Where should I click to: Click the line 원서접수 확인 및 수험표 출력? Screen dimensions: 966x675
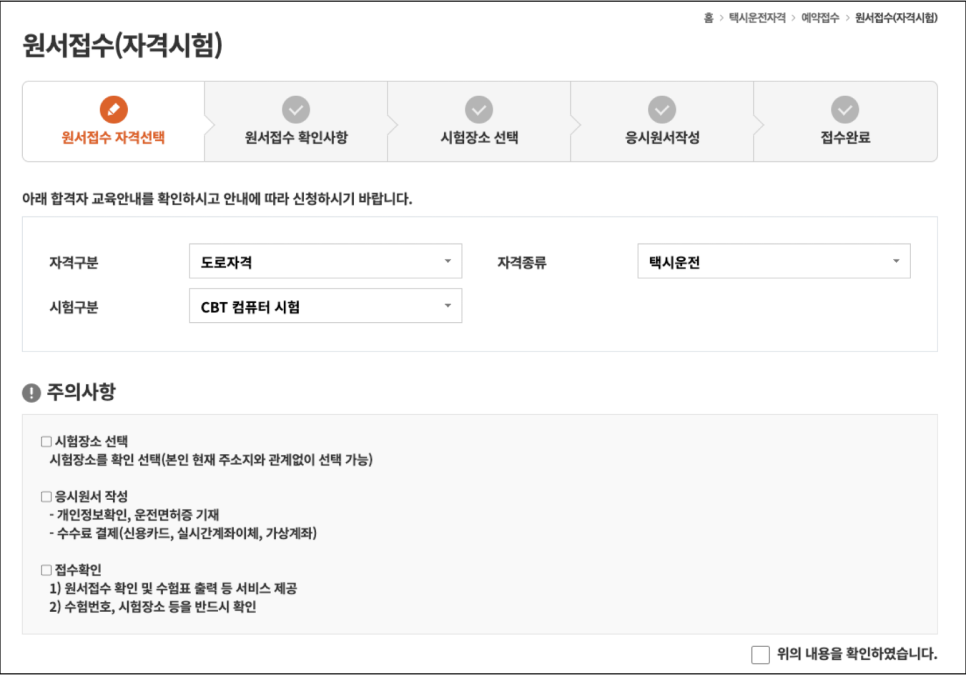173,588
